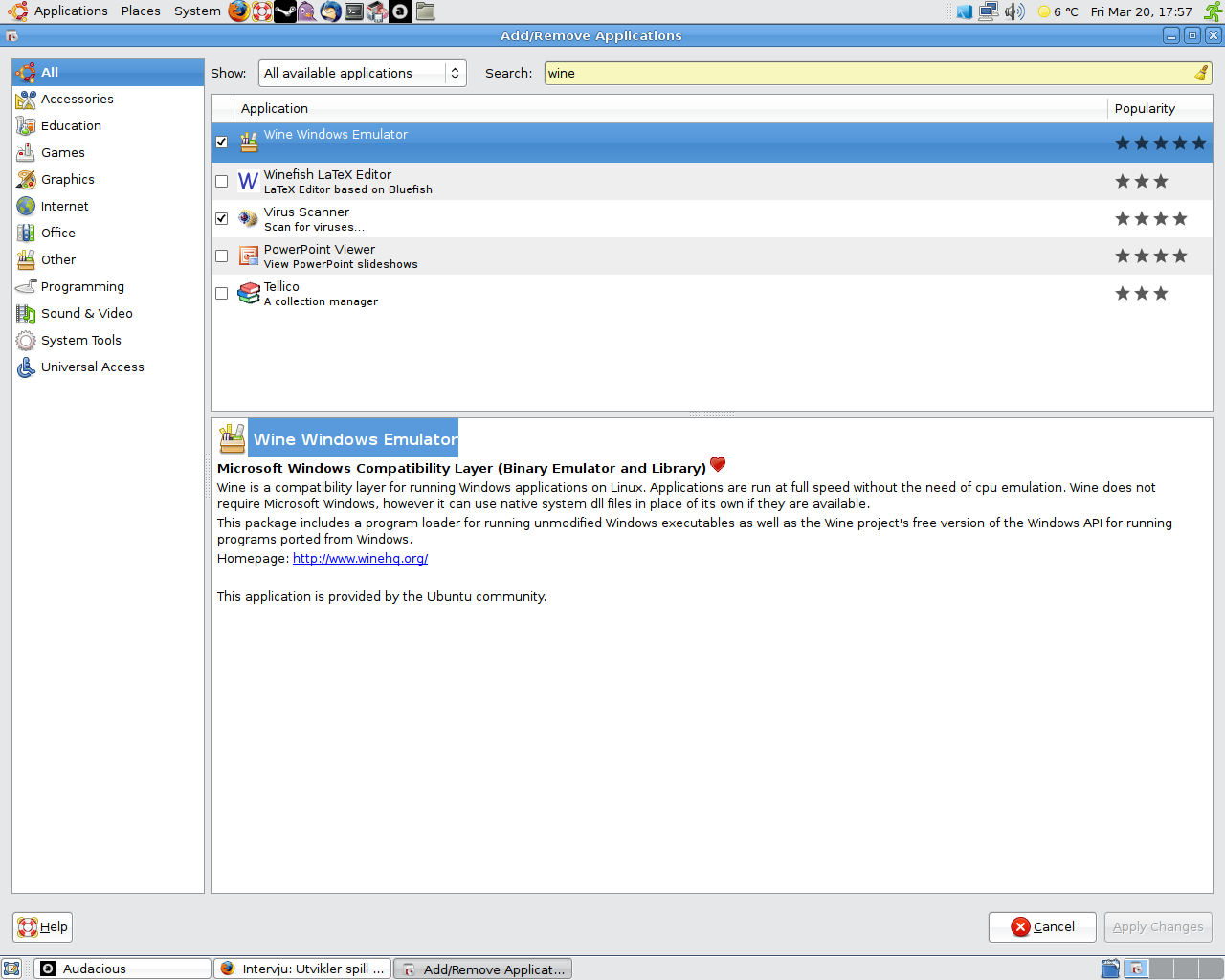This screenshot has height=980, width=1225.
Task: Open the Terminal launcher in the top panel
Action: coord(354,11)
